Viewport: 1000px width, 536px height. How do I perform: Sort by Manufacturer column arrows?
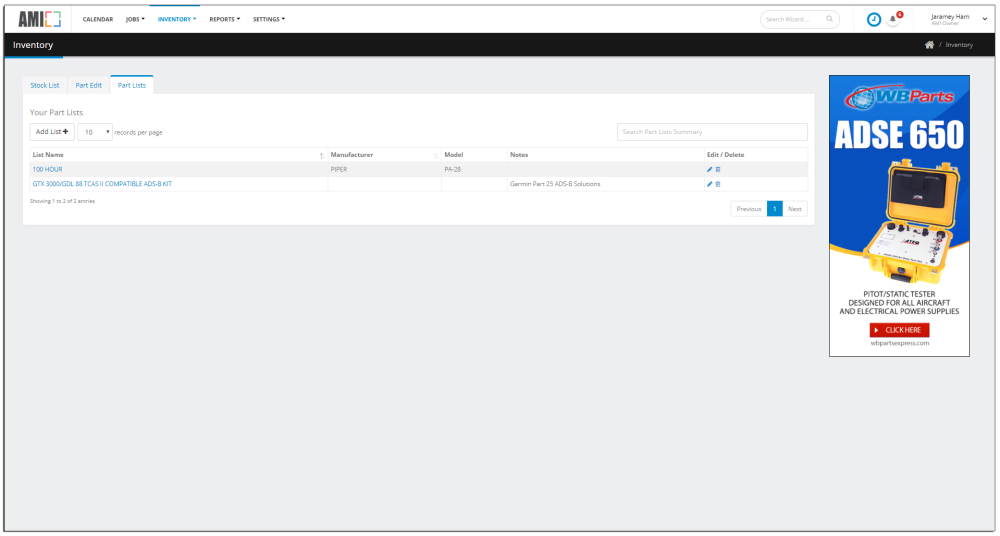pyautogui.click(x=436, y=155)
